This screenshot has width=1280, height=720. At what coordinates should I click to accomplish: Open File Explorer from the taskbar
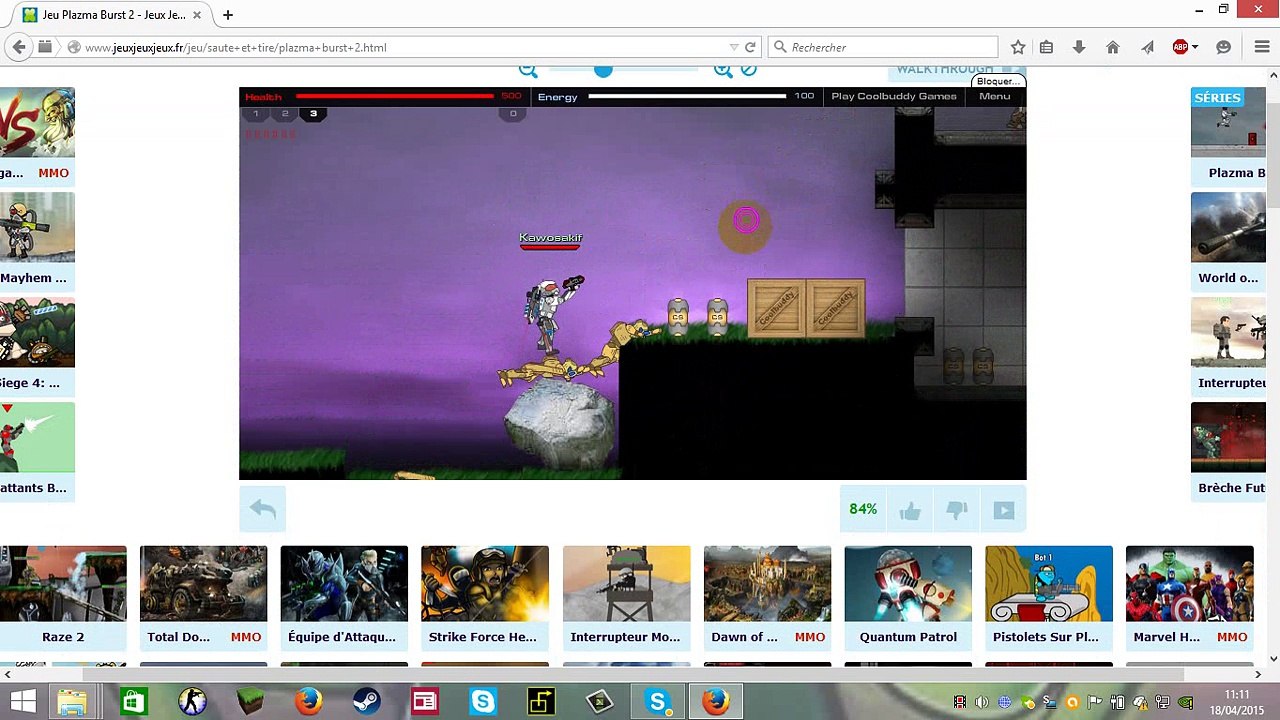[x=72, y=702]
